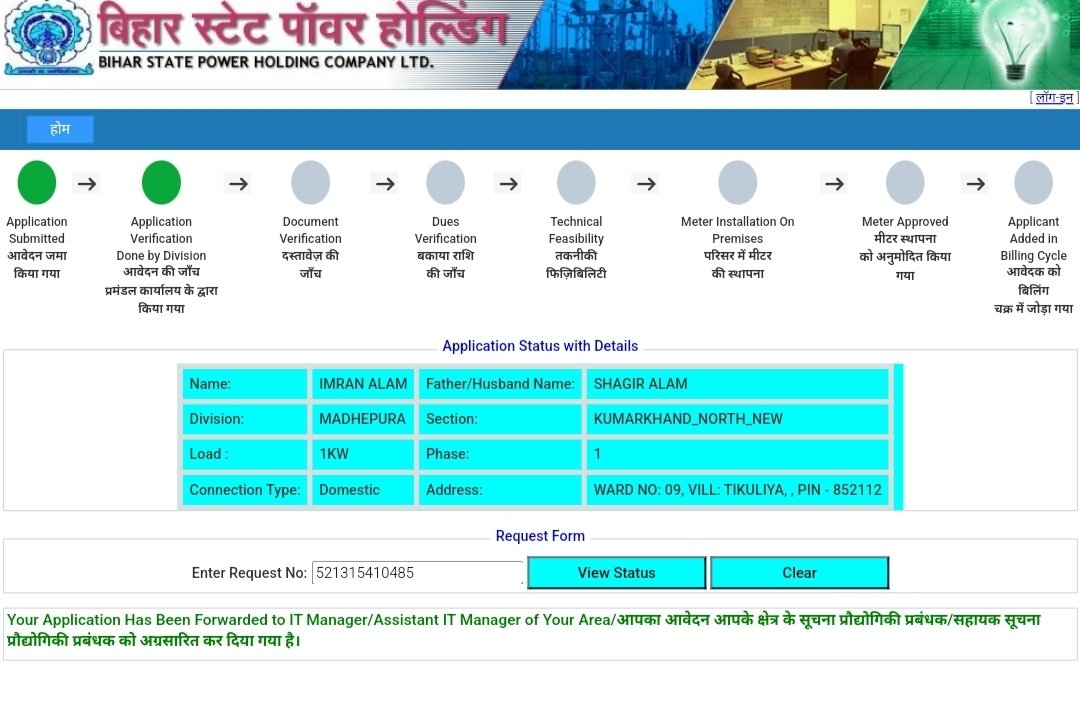Click the 'Phase:' label cell
The height and width of the screenshot is (725, 1080).
[x=501, y=454]
